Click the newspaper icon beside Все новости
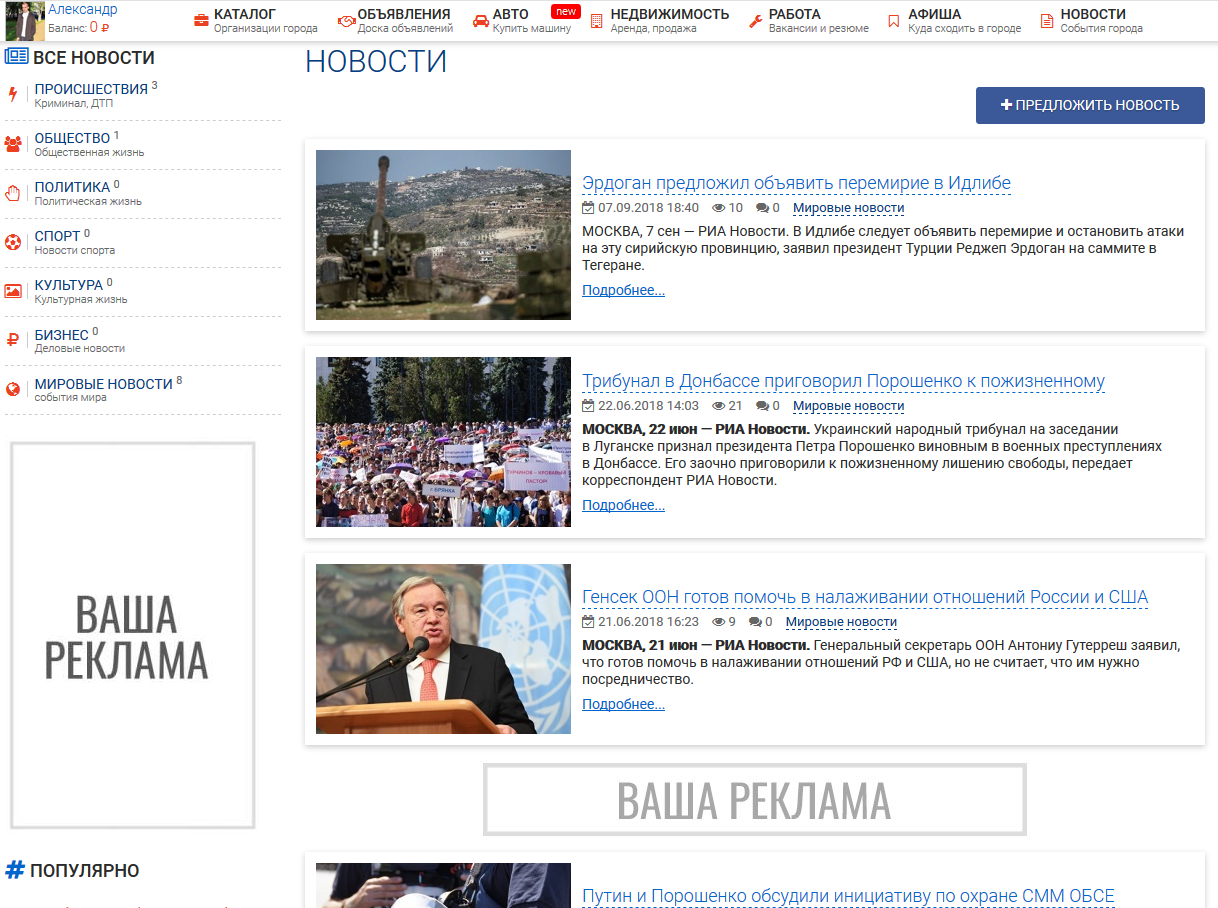Screen dimensions: 1218x908 click(16, 57)
